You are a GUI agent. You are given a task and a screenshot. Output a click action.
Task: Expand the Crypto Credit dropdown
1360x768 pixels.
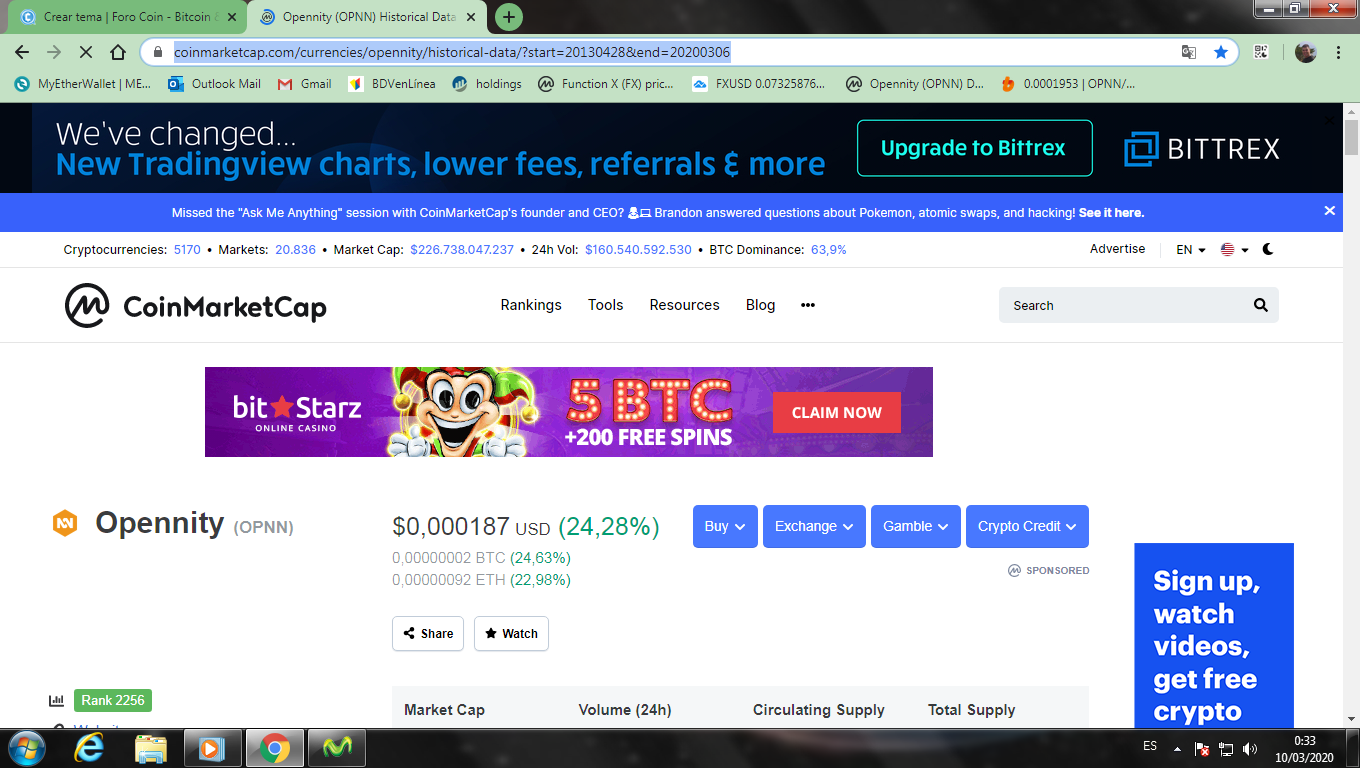pos(1027,526)
